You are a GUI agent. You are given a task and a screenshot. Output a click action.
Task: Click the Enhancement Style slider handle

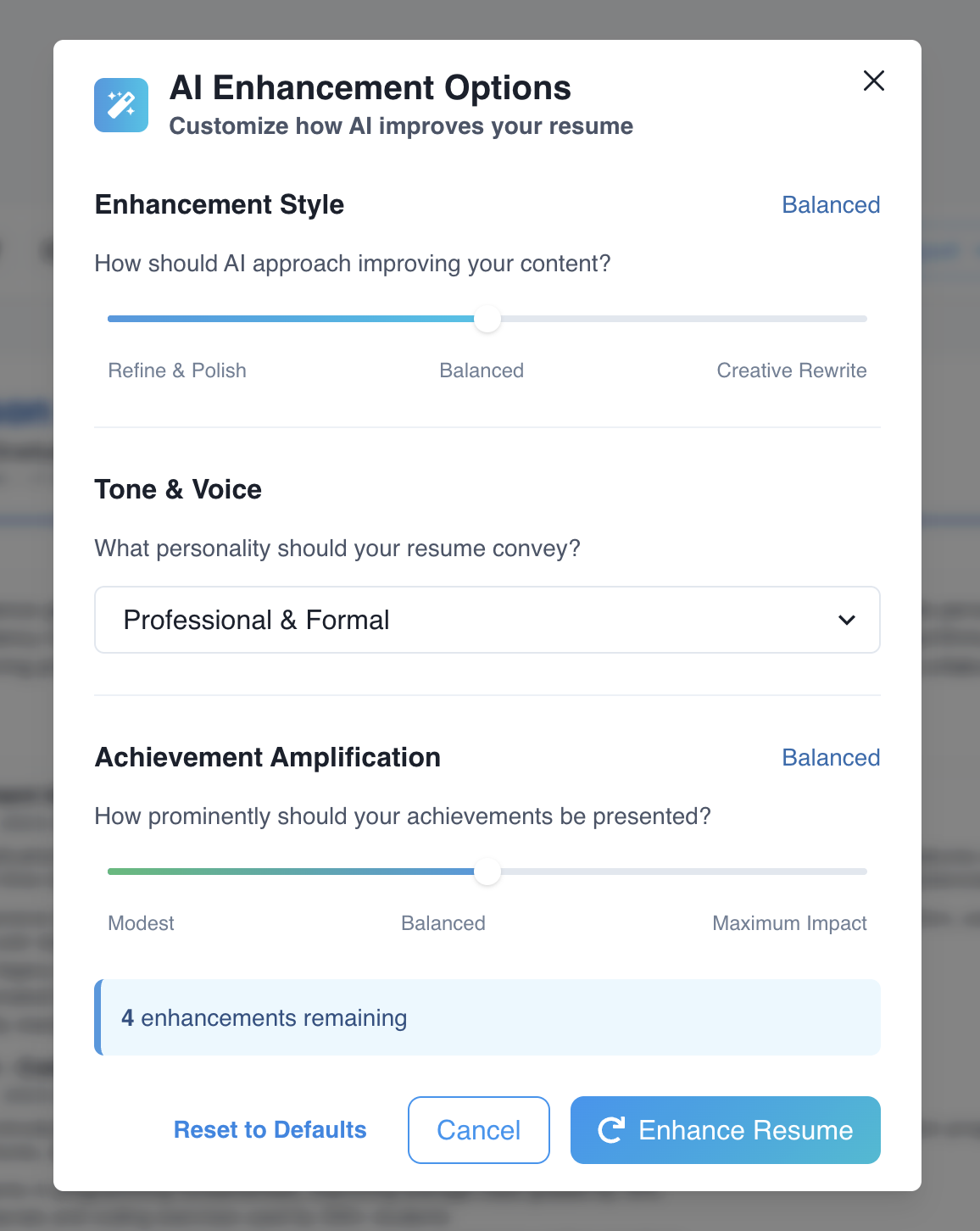[487, 319]
